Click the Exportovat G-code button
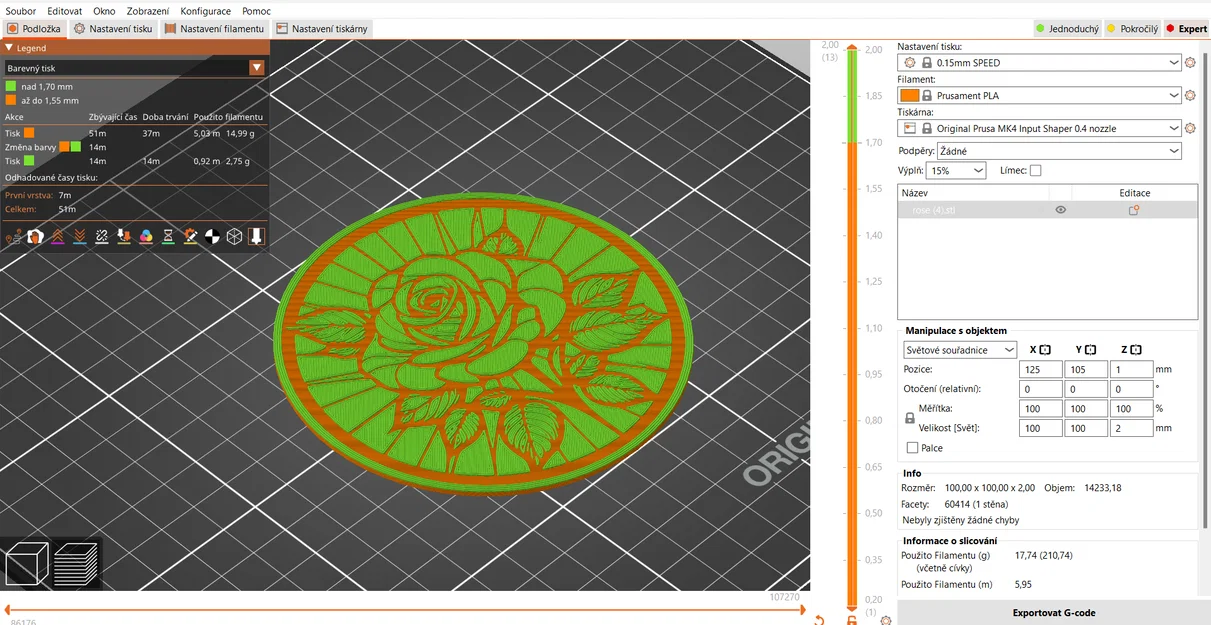 coord(1053,612)
